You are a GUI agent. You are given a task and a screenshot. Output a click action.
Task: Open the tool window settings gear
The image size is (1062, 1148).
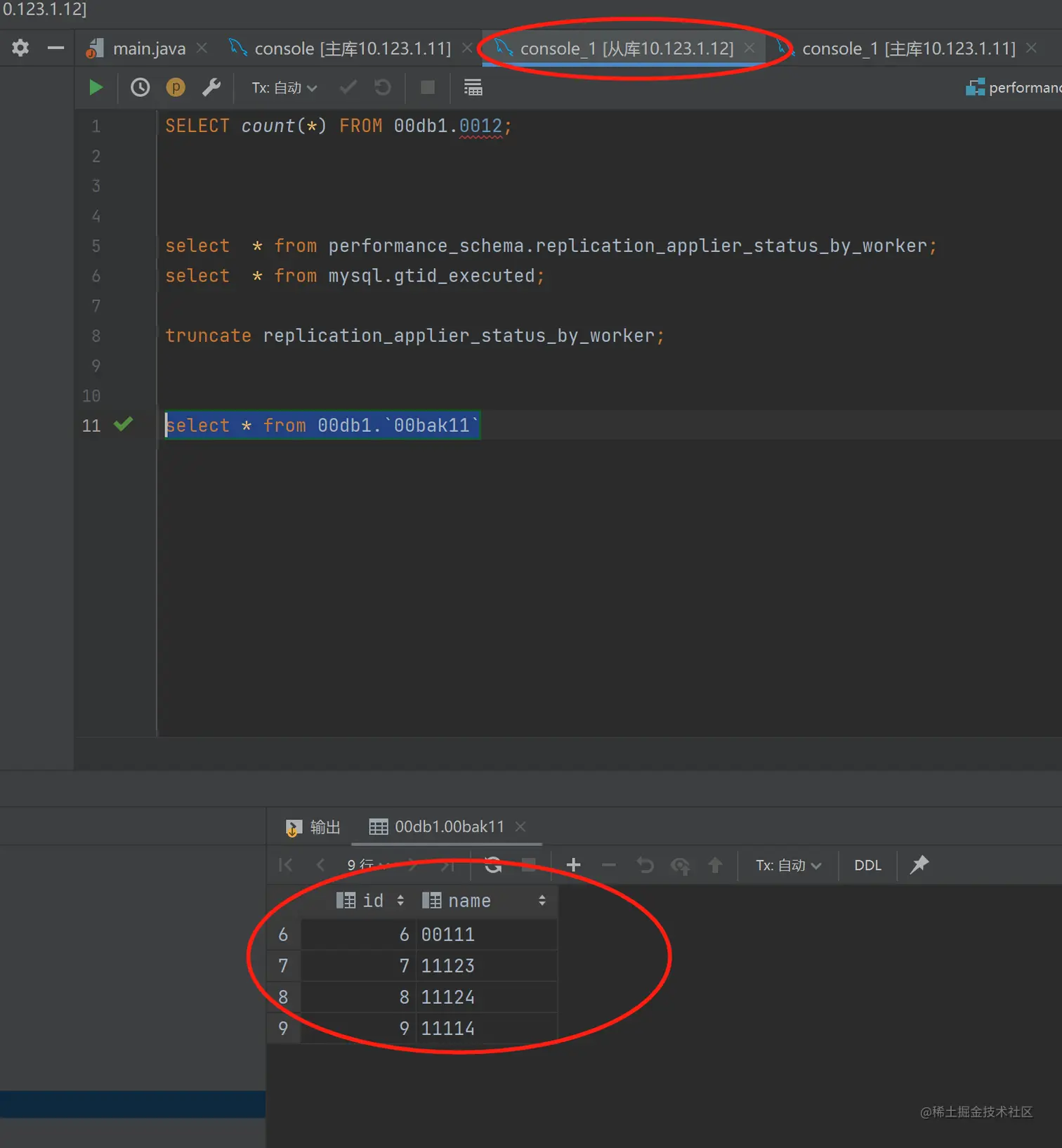click(x=20, y=48)
